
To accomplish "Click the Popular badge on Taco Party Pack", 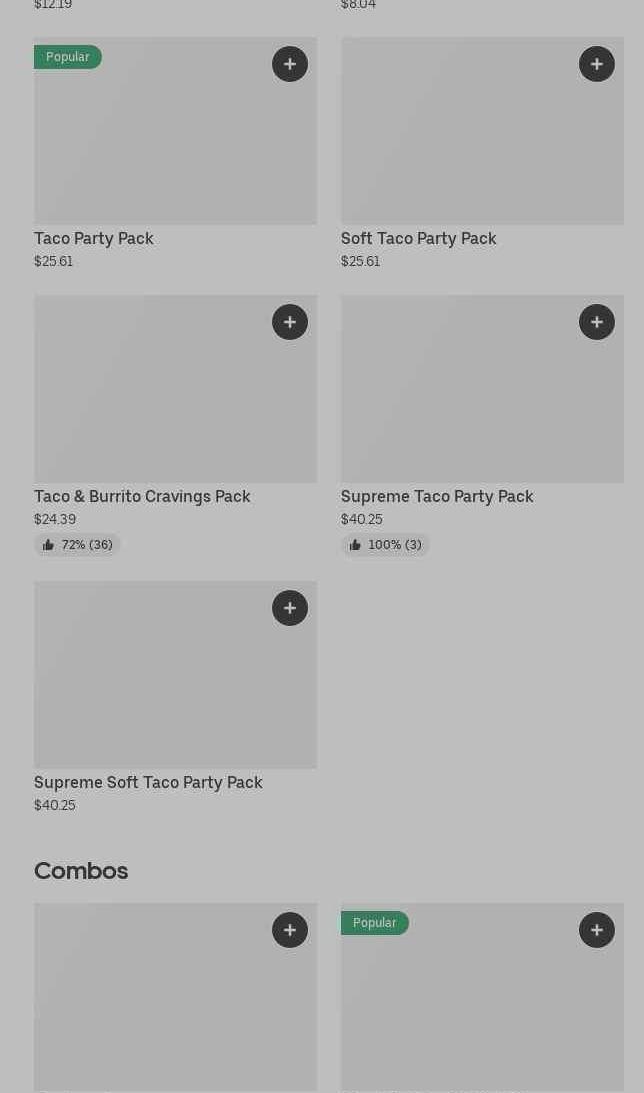I will point(68,57).
